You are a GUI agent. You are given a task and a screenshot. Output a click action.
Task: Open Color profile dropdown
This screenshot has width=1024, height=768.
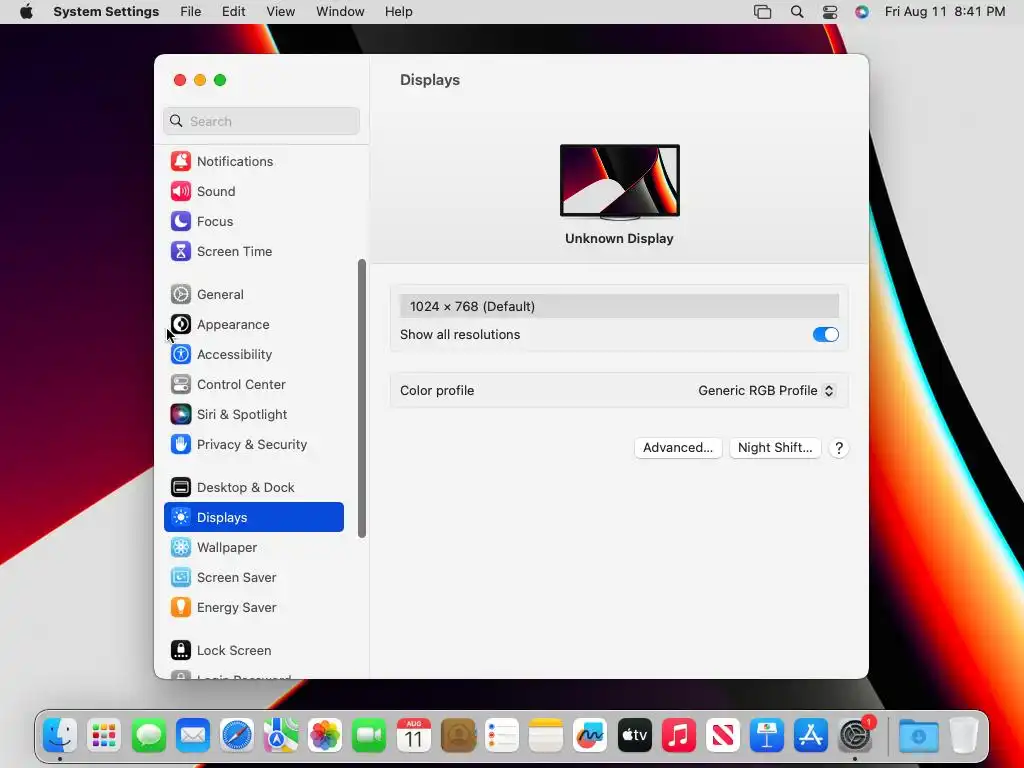(x=766, y=391)
